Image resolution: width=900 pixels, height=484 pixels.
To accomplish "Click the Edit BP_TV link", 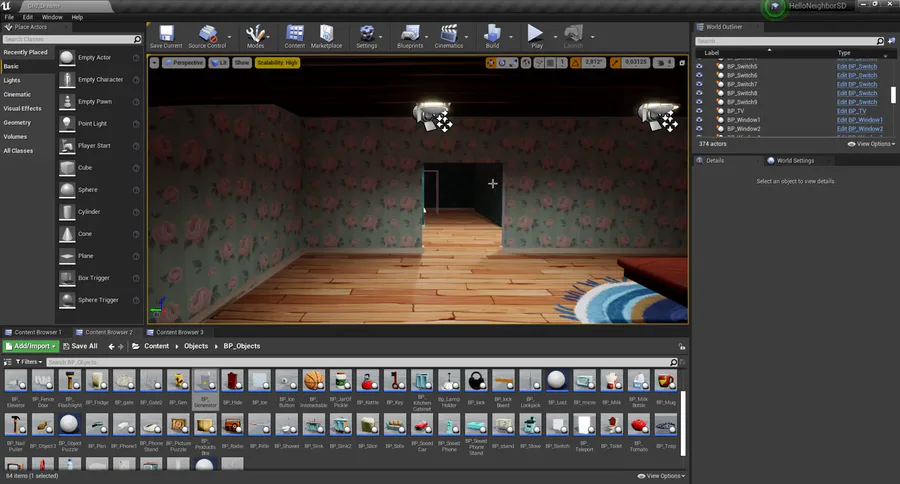I will [x=851, y=111].
